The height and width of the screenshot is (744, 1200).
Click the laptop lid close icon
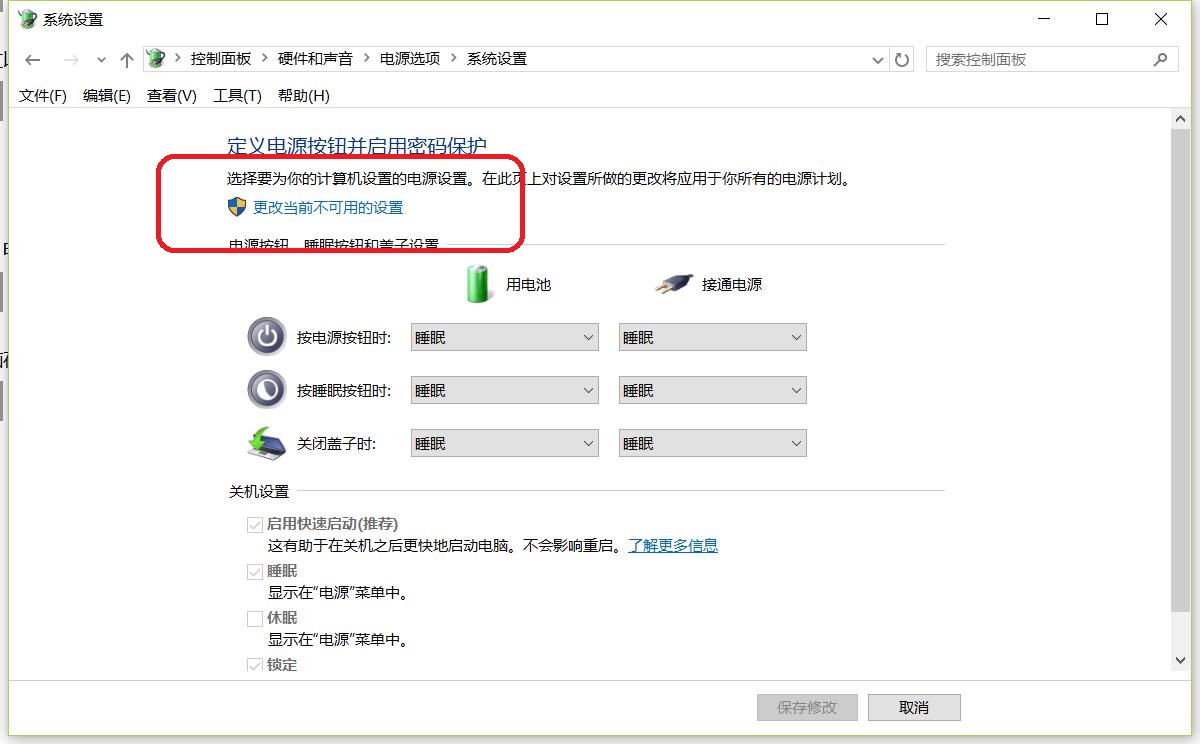point(266,442)
